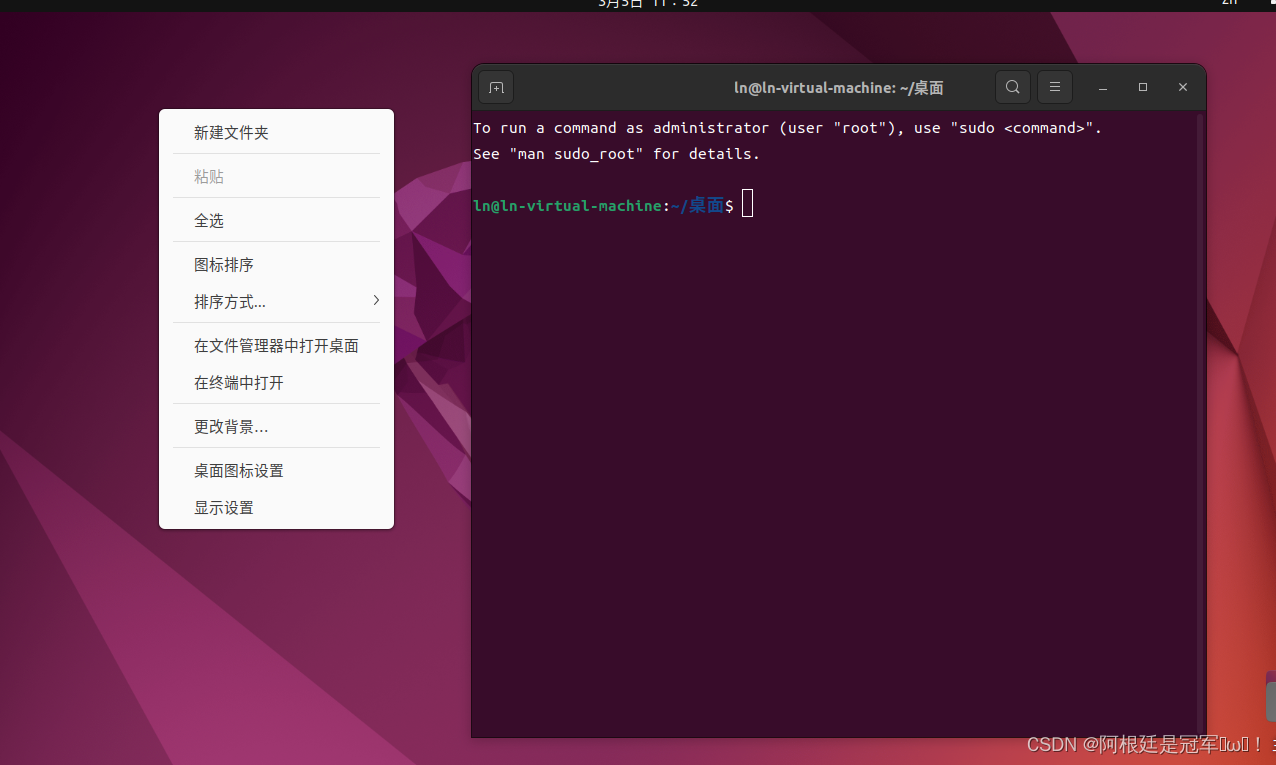This screenshot has width=1276, height=765.
Task: Open the terminal search
Action: tap(1012, 87)
